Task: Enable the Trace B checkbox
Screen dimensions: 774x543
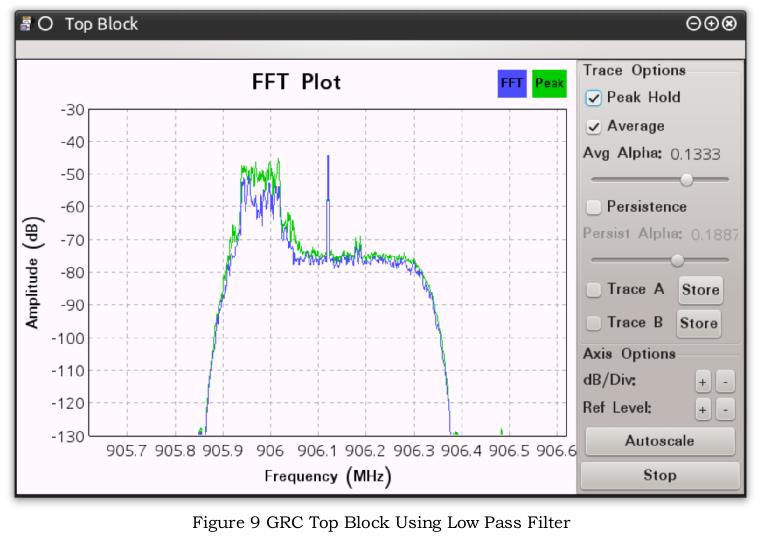Action: (593, 323)
